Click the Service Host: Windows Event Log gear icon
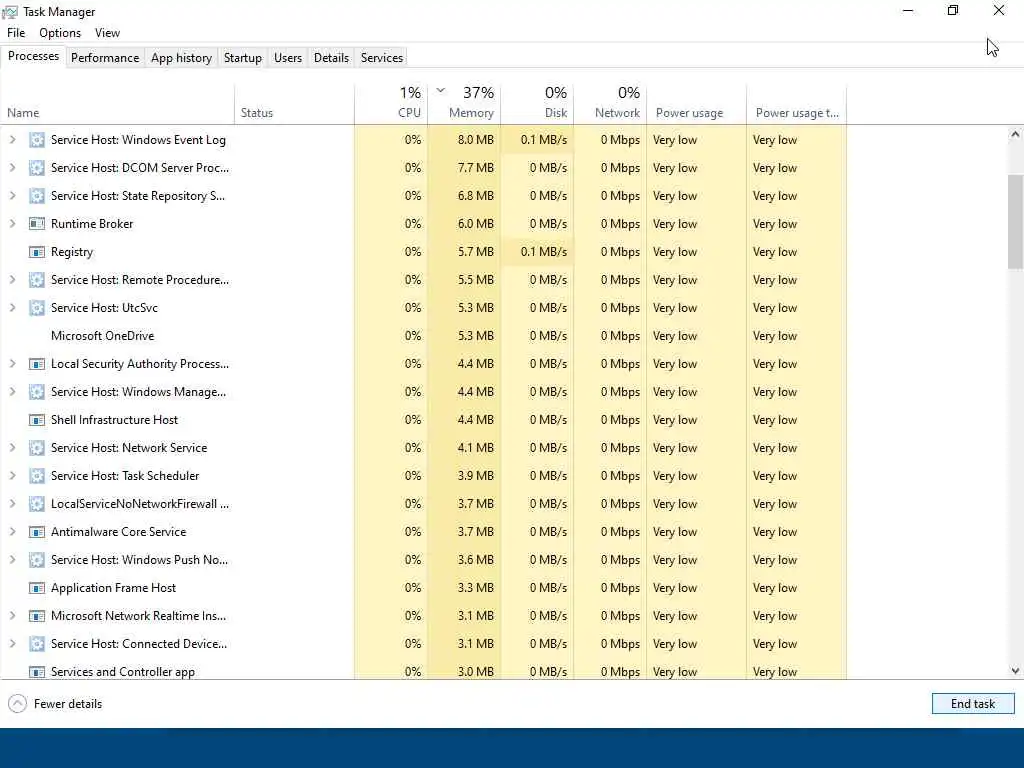1024x768 pixels. (37, 140)
